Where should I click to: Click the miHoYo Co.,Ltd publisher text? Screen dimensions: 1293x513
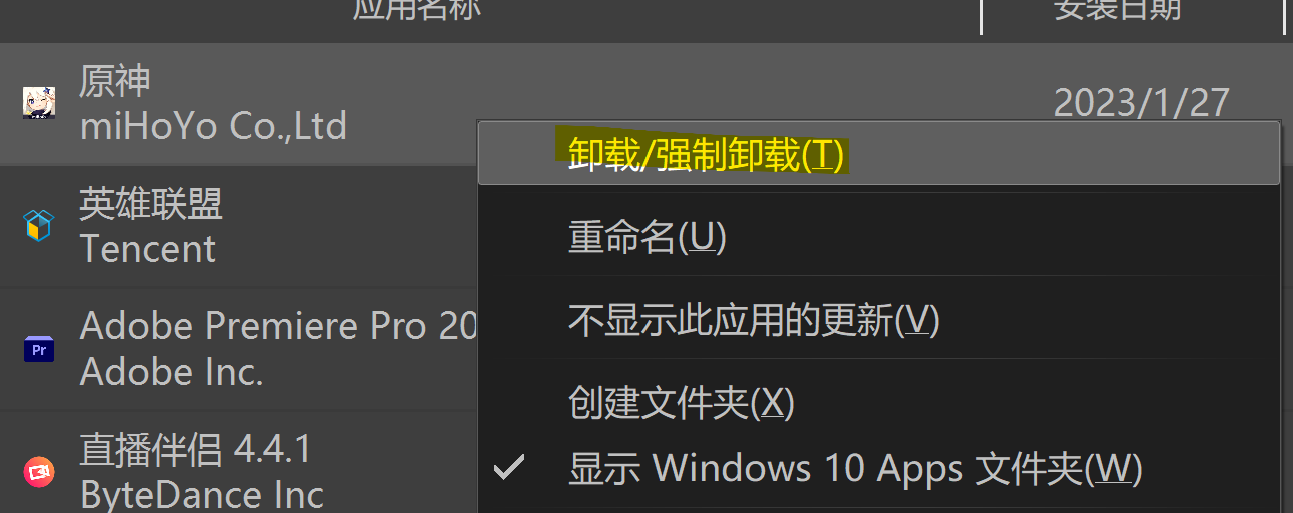(213, 126)
